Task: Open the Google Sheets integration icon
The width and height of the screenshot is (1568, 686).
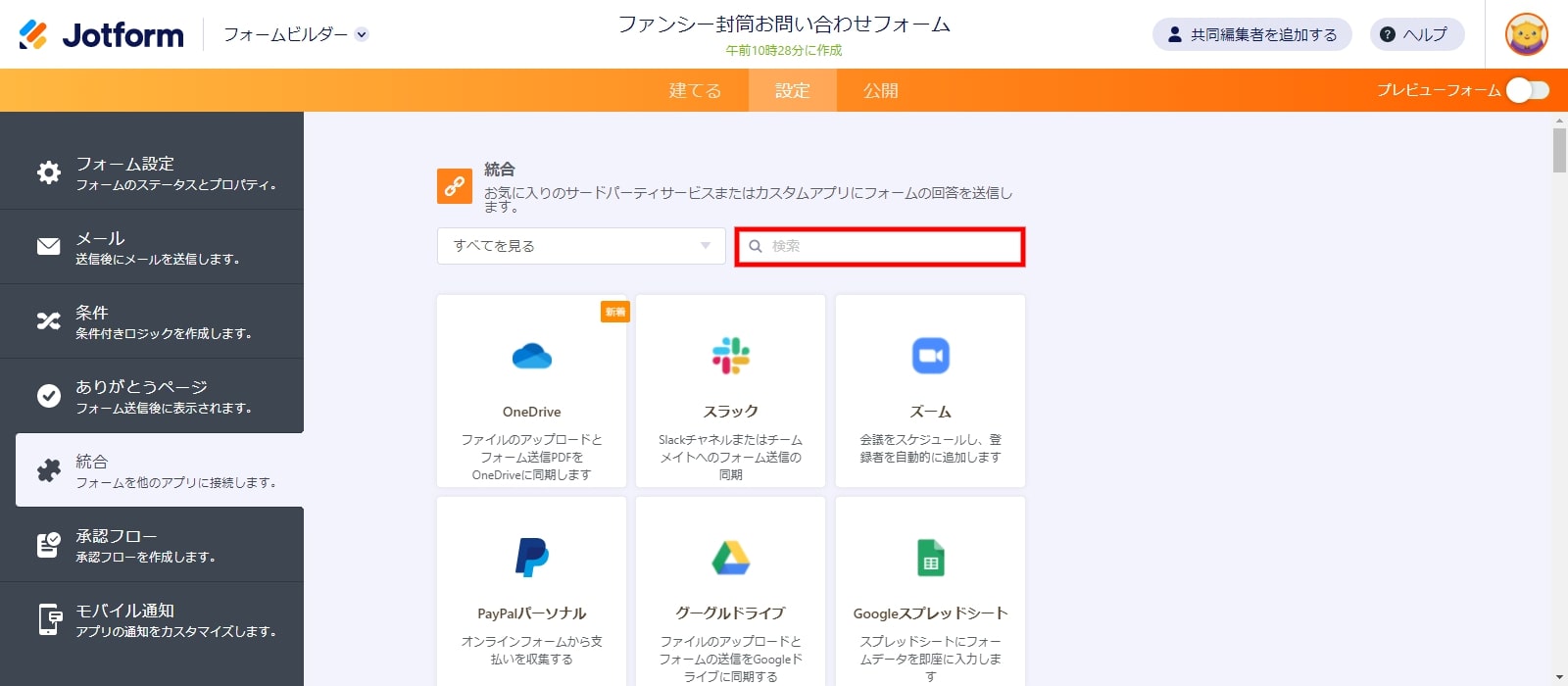Action: (x=930, y=558)
